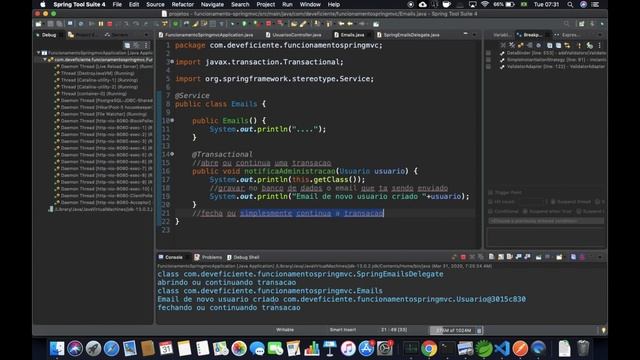Click the light bulb tip icon in status bar

point(603,330)
